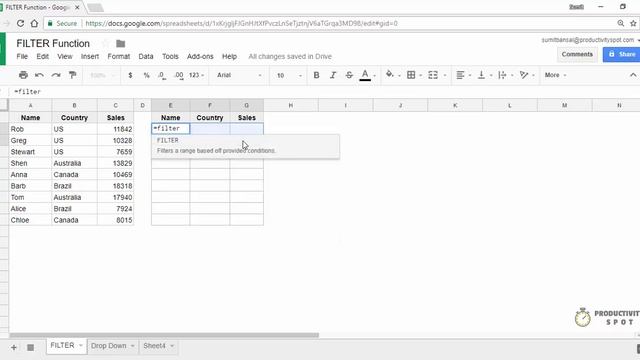The image size is (640, 360).
Task: Format as percent
Action: click(x=147, y=75)
